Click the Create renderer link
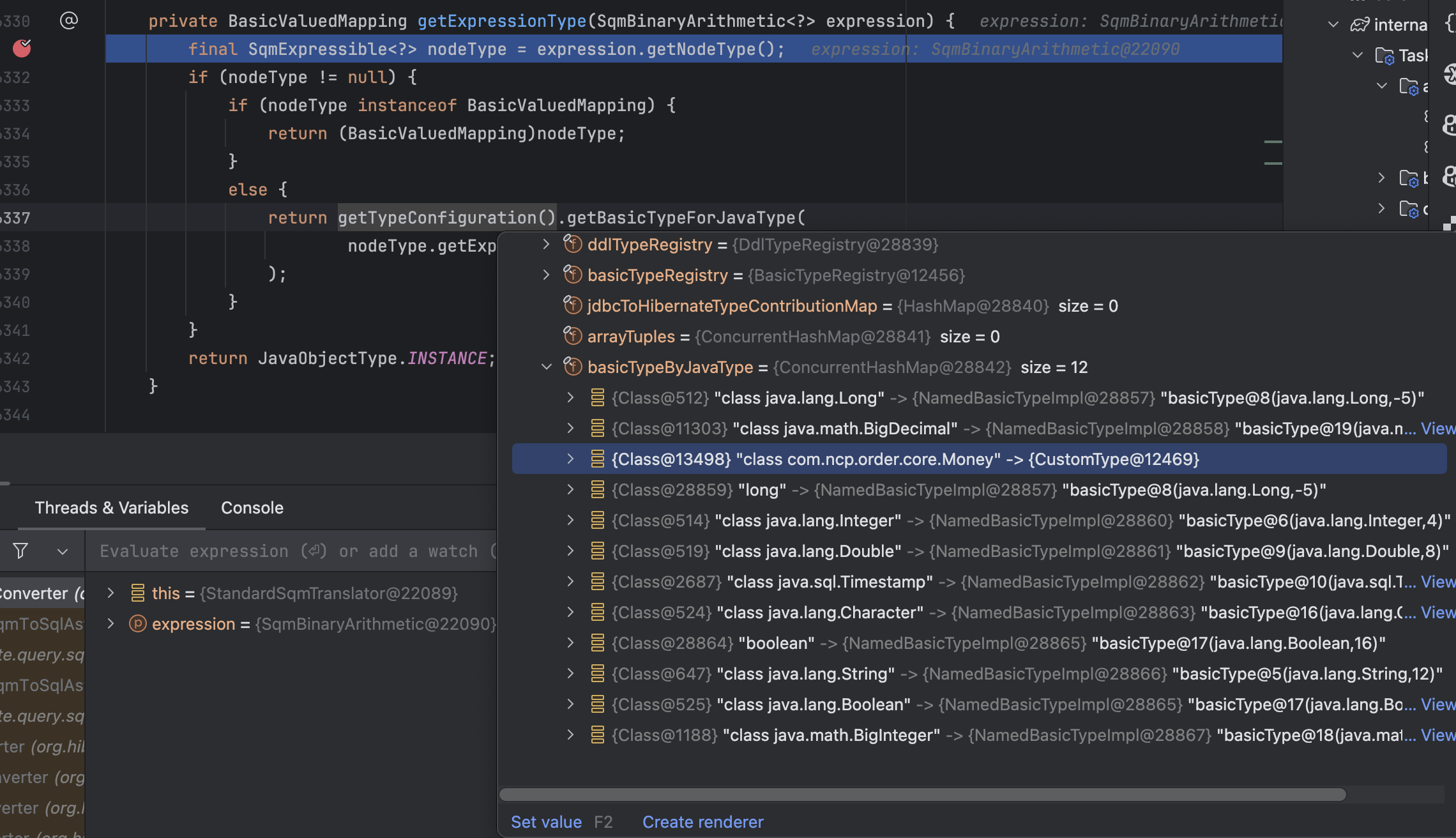 702,822
